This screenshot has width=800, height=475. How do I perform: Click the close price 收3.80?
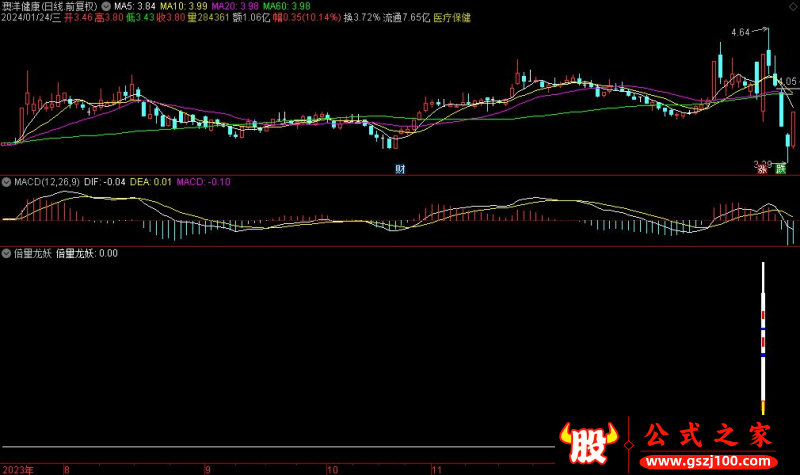coord(171,18)
